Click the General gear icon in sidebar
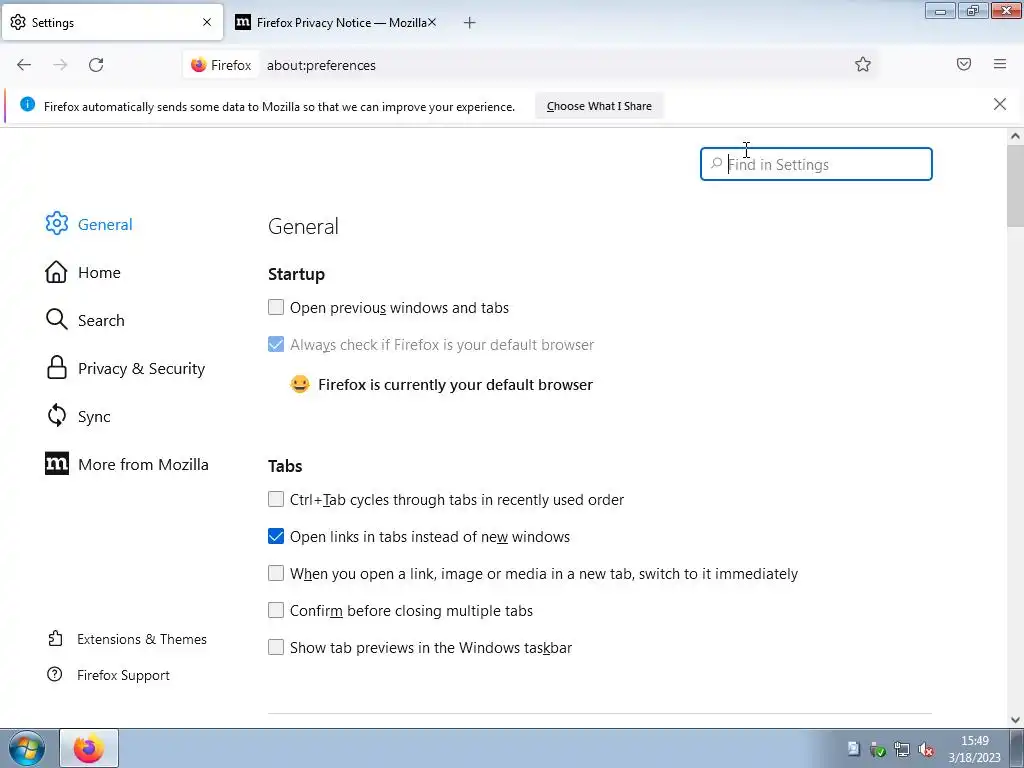The image size is (1024, 768). (x=57, y=223)
